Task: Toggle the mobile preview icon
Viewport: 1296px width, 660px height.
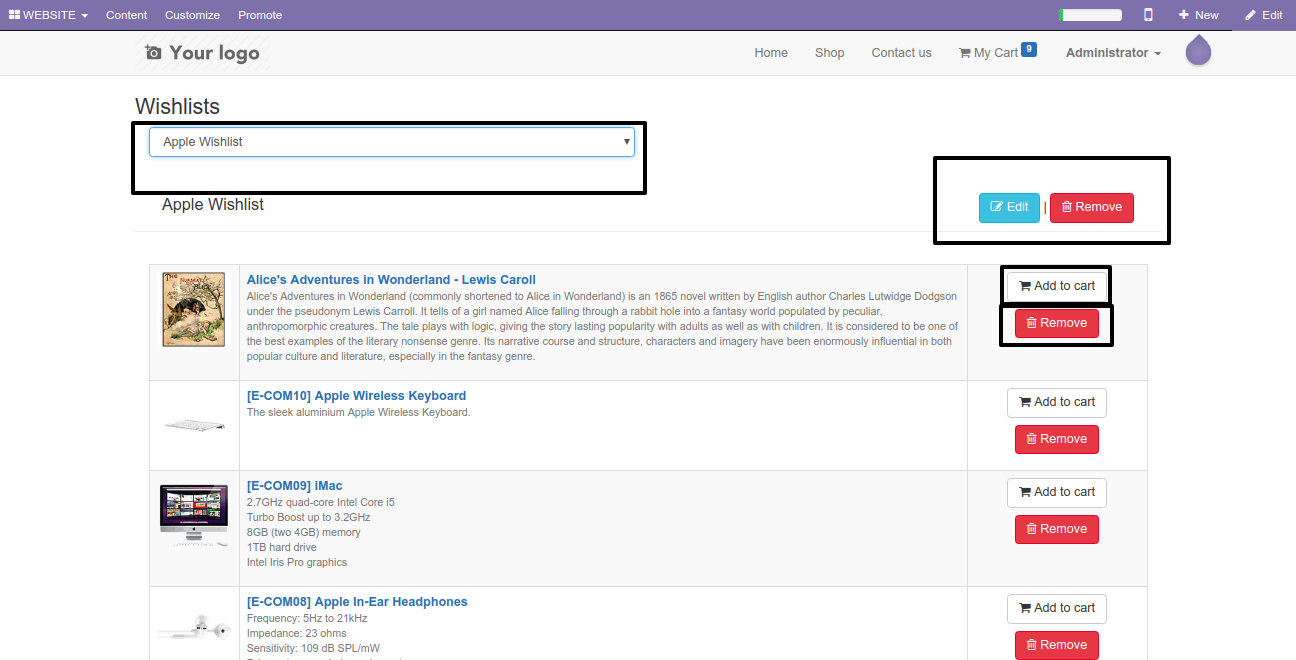Action: [x=1148, y=15]
